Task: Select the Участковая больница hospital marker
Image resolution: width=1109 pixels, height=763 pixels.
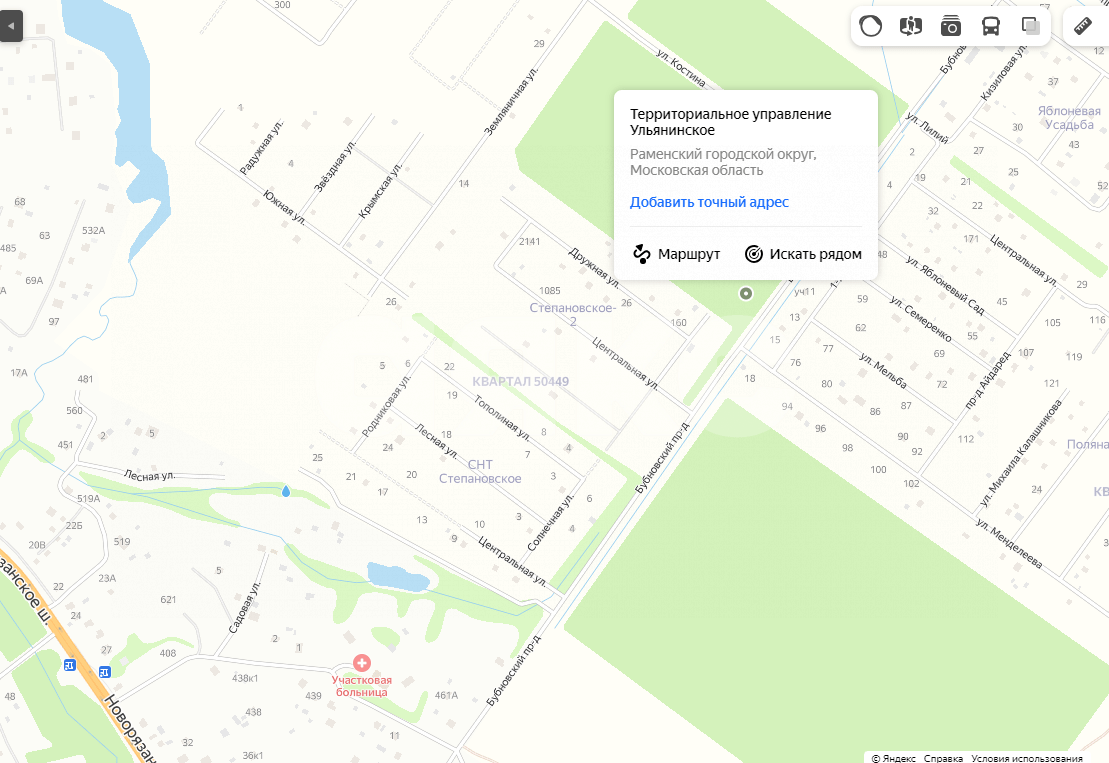Action: [x=361, y=663]
